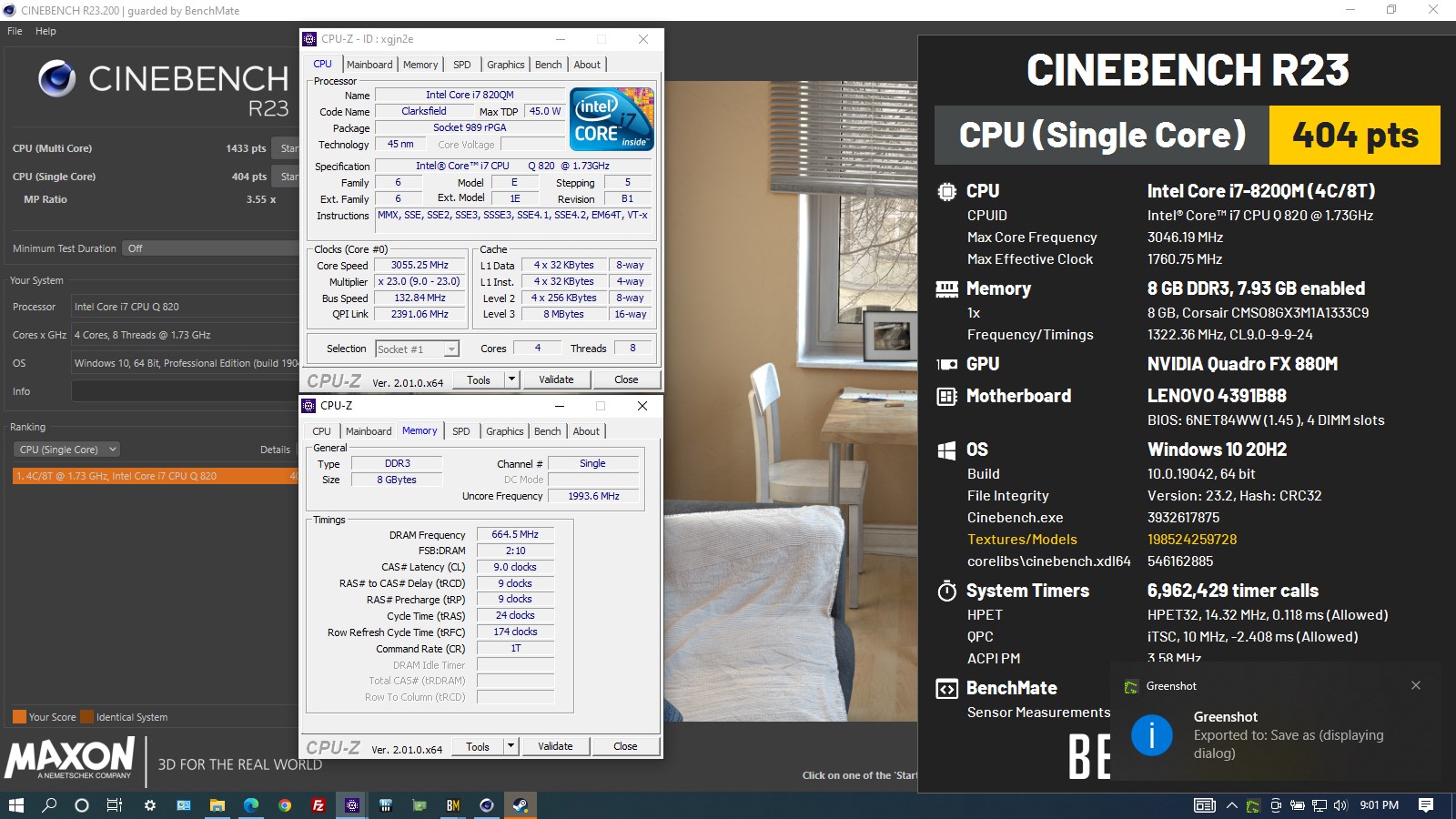Click Close button in upper CPU-Z window
Viewport: 1456px width, 819px height.
pos(626,379)
